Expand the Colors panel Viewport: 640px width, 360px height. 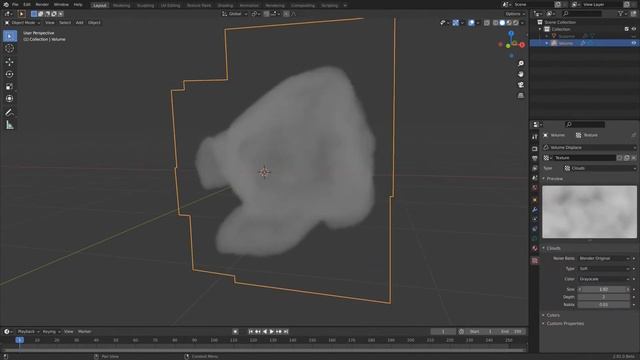point(553,315)
